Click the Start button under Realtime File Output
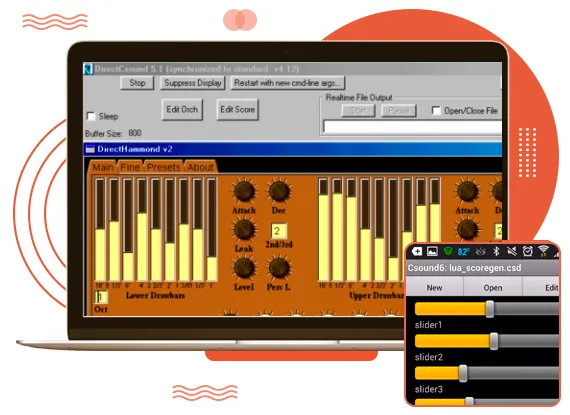The height and width of the screenshot is (415, 570). [358, 110]
